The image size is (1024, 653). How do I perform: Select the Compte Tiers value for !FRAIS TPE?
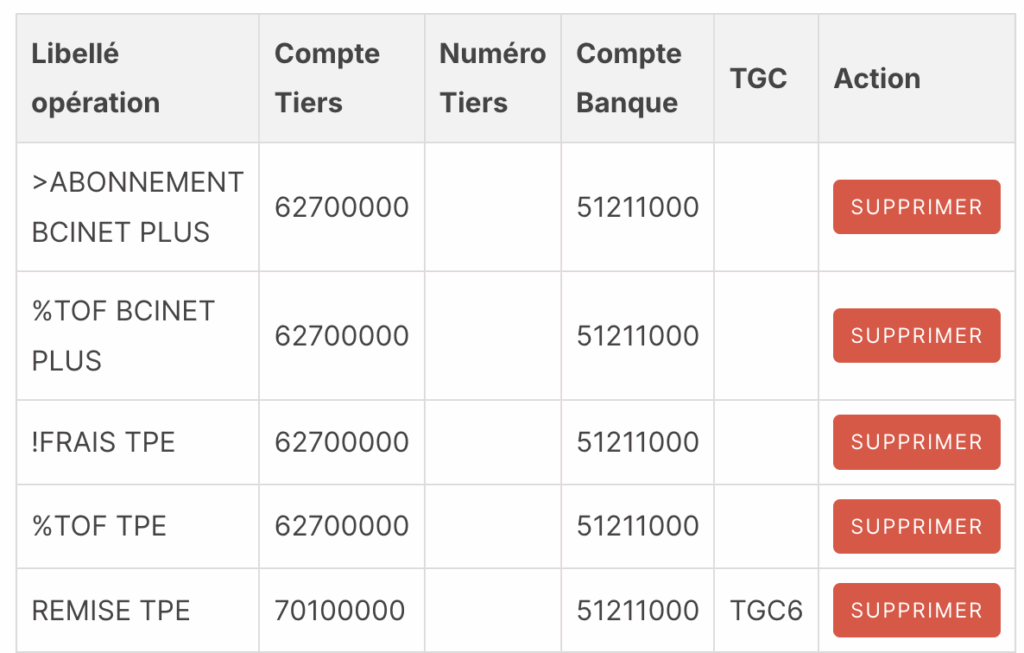(342, 442)
